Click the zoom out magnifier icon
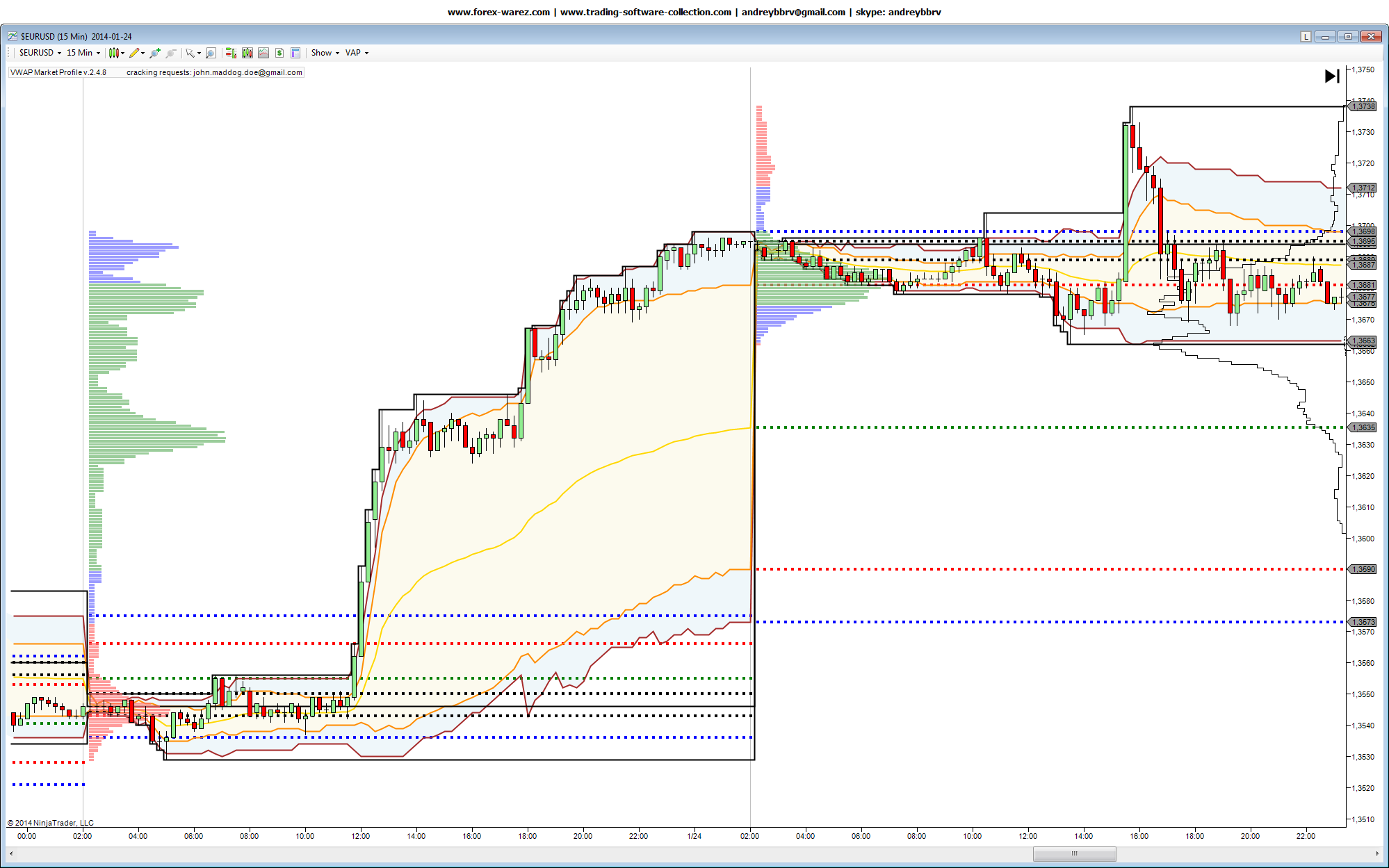The height and width of the screenshot is (868, 1389). (171, 53)
